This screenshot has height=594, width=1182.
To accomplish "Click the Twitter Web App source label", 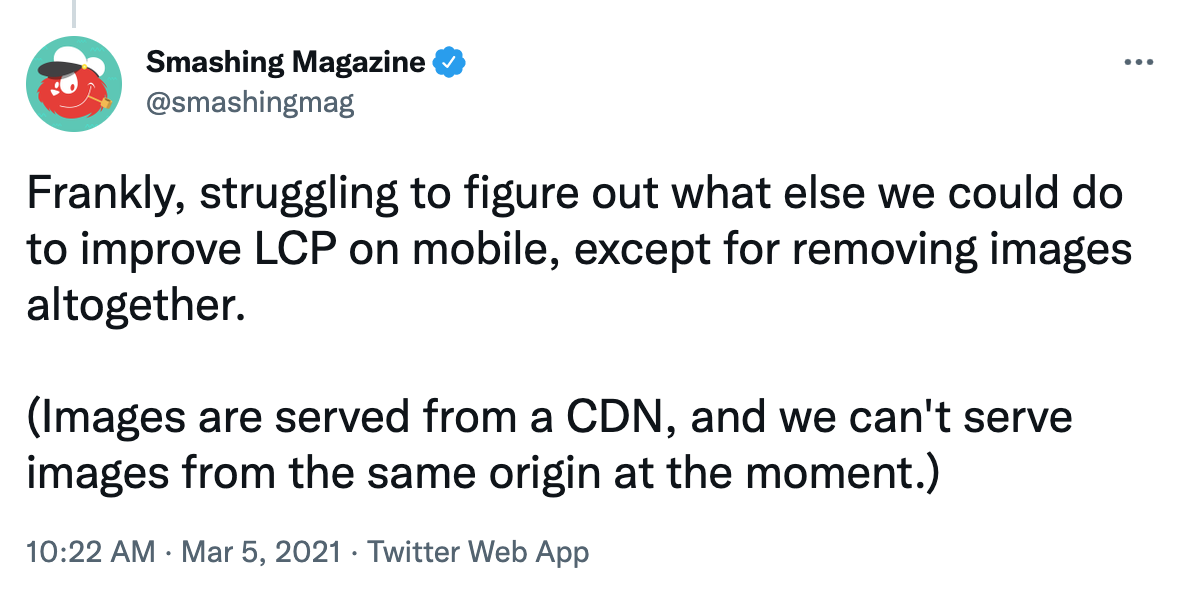I will pyautogui.click(x=478, y=551).
